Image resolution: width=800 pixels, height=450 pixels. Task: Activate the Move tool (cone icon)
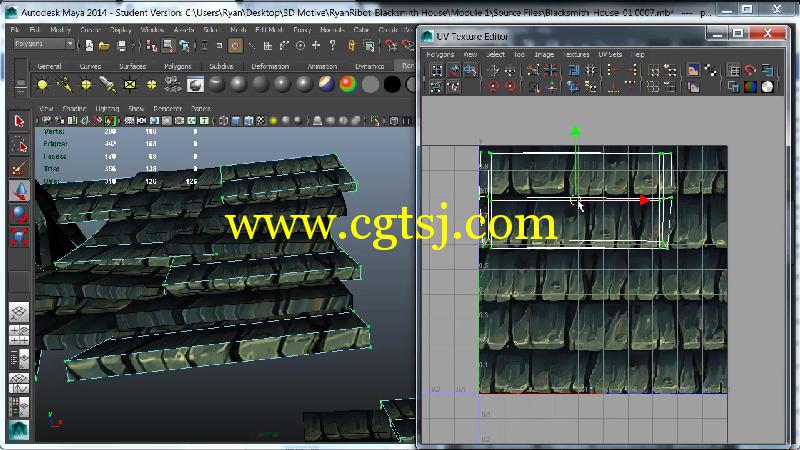[x=19, y=191]
